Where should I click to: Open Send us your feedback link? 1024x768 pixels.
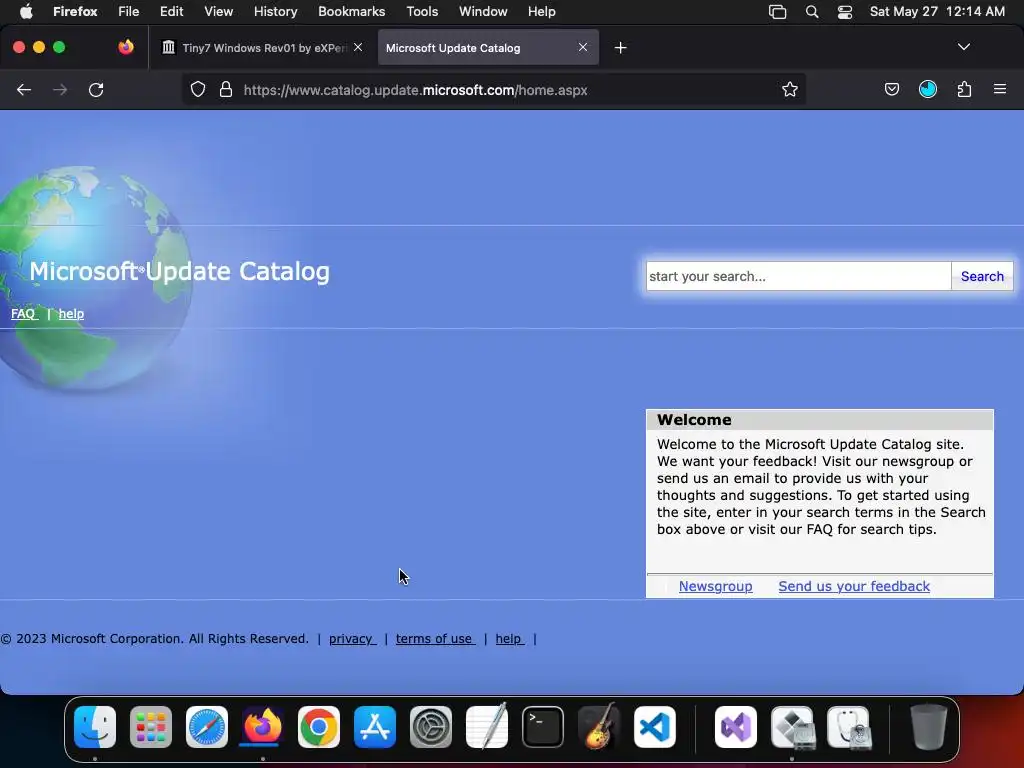point(854,586)
